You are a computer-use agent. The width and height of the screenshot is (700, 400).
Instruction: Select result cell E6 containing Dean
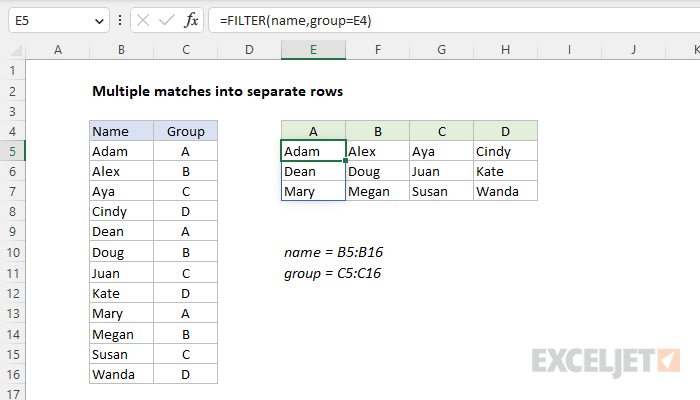tap(313, 171)
